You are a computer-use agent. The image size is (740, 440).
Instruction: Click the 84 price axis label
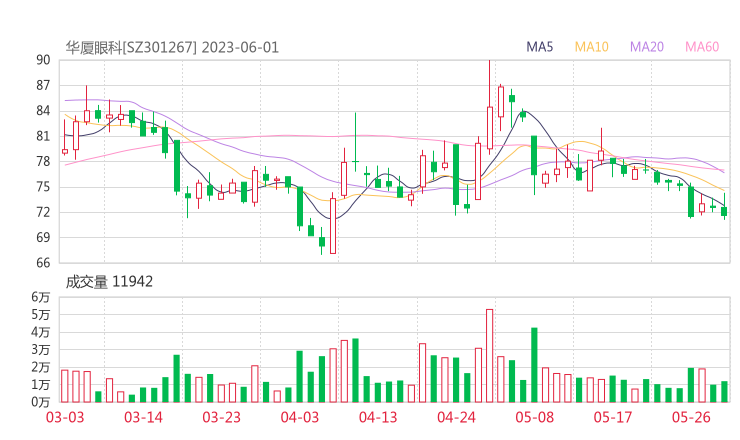pos(43,111)
